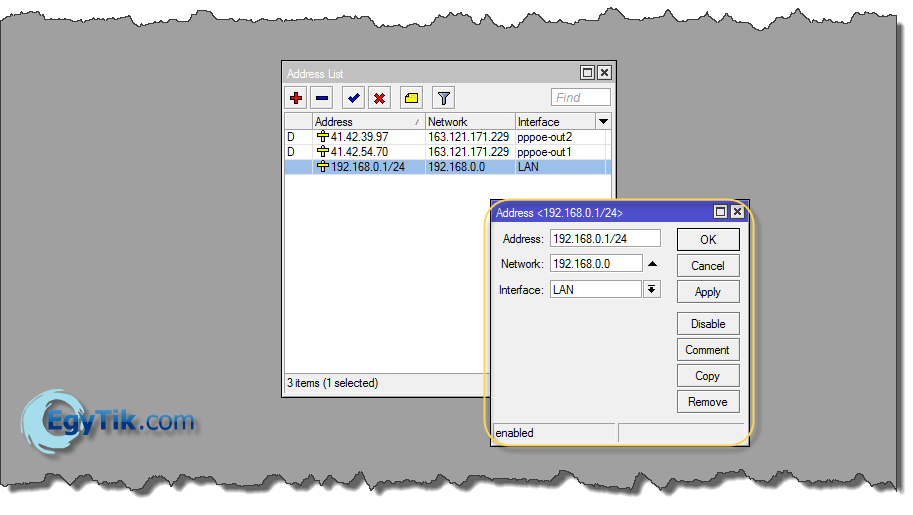Close the Address dialog window
The height and width of the screenshot is (515, 913).
(x=737, y=212)
